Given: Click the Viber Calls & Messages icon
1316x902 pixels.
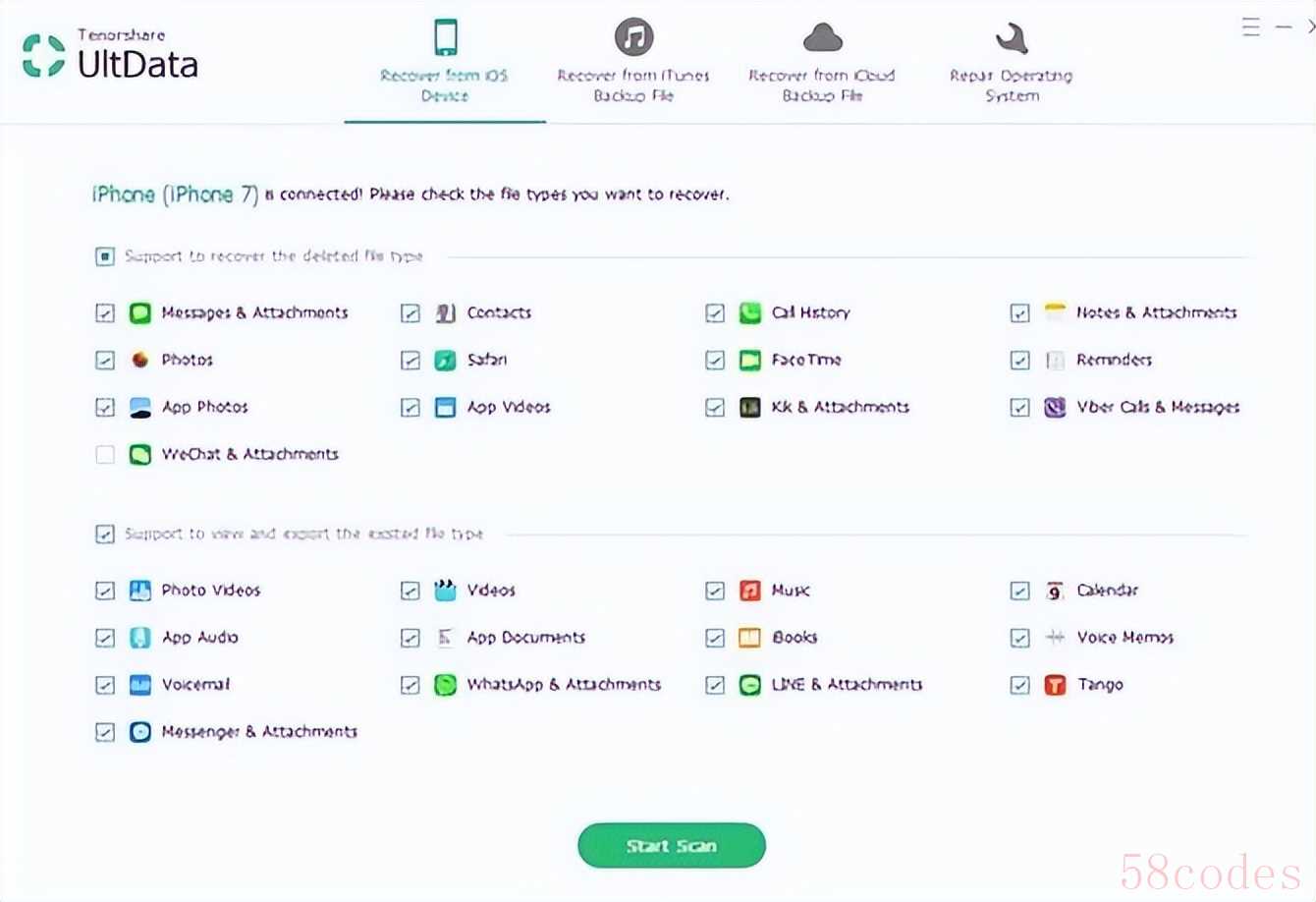Looking at the screenshot, I should [1055, 407].
